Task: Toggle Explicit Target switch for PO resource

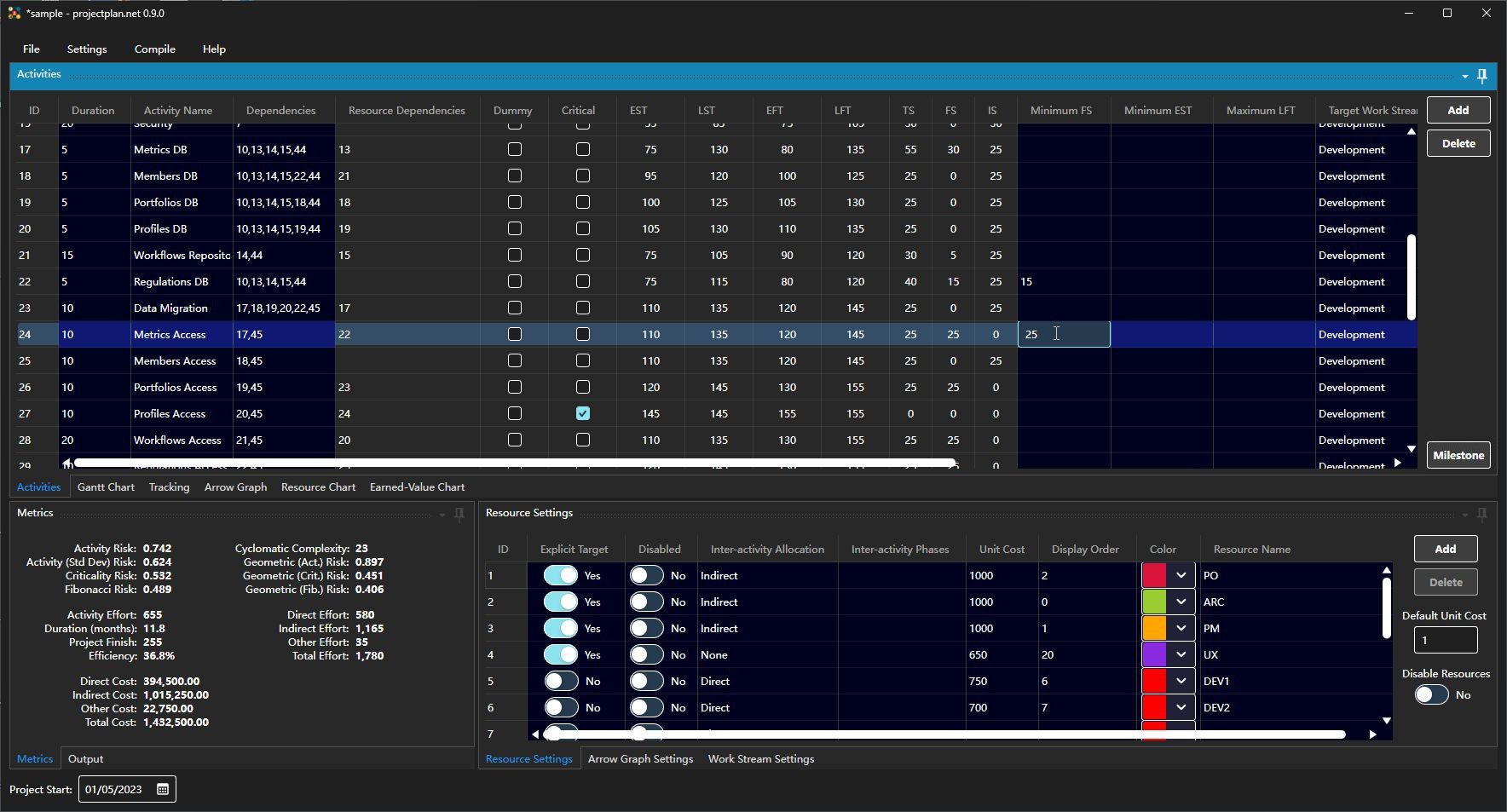Action: coord(561,576)
